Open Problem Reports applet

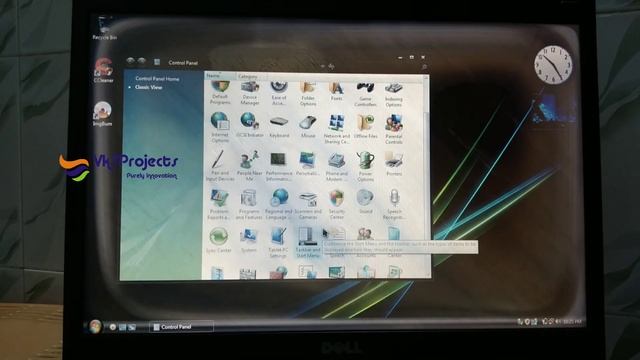pos(219,204)
